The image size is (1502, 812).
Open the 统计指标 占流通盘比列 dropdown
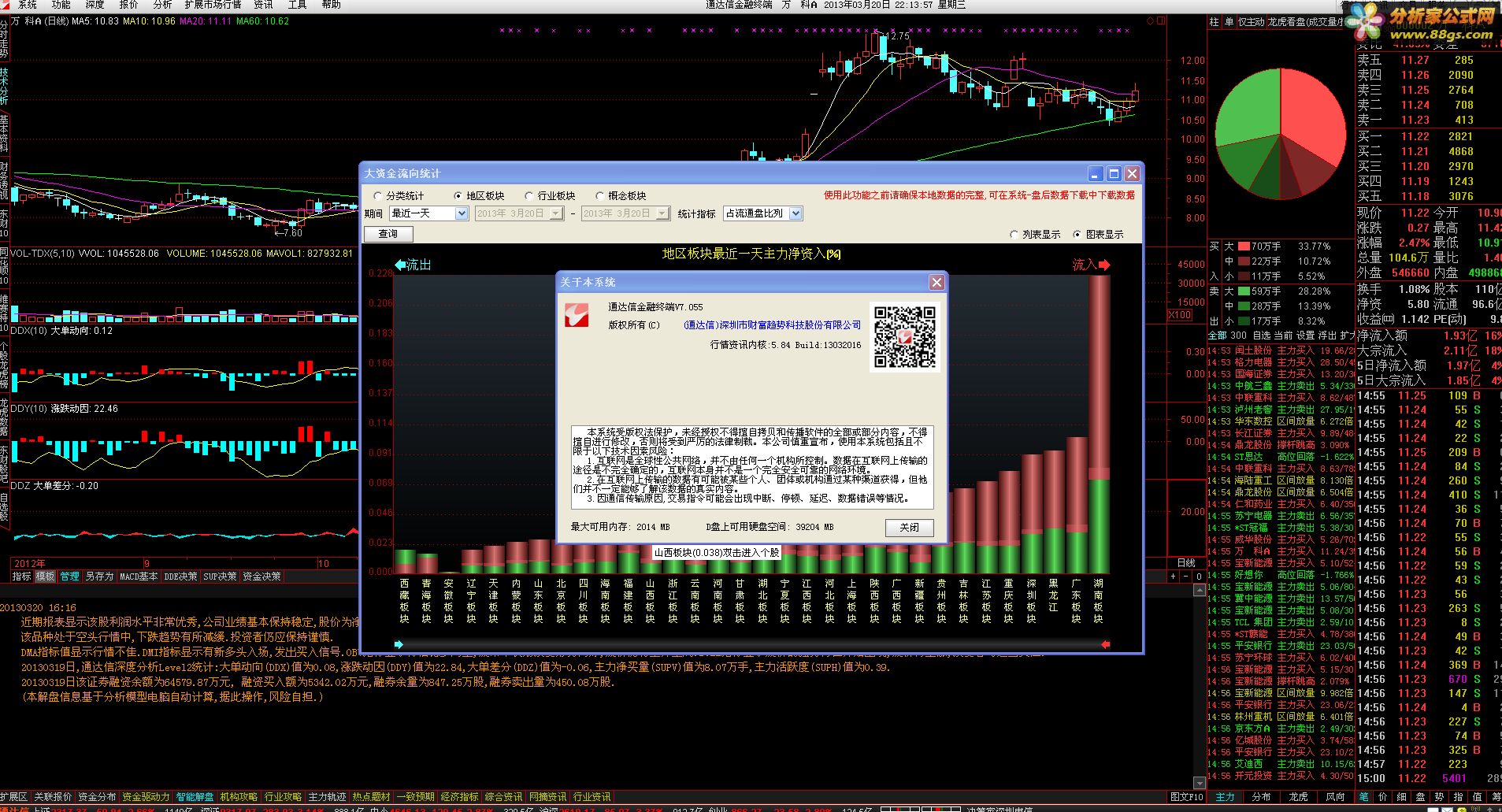point(796,213)
